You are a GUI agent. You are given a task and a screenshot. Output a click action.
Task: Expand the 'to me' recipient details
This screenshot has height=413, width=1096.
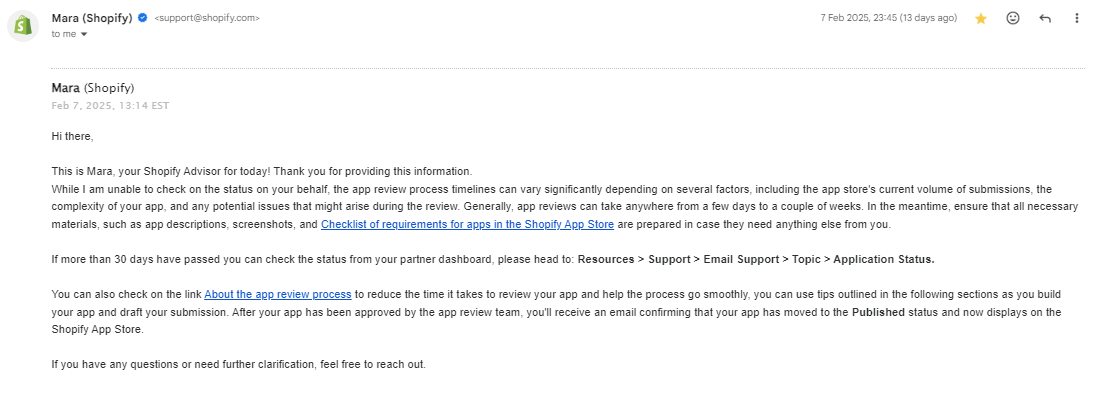pyautogui.click(x=84, y=34)
